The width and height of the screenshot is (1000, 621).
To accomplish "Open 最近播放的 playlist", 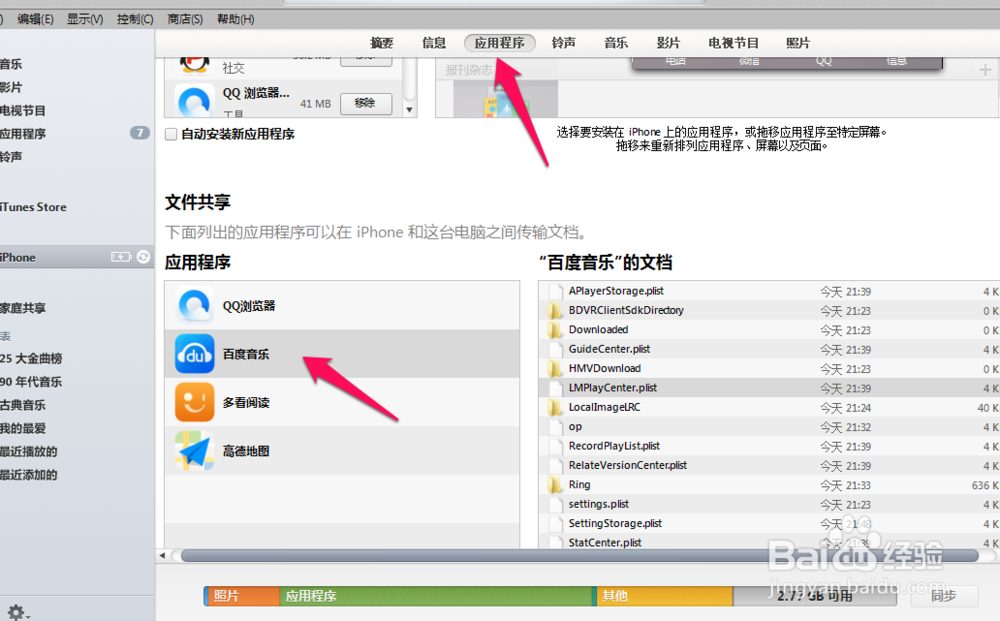I will pos(29,451).
